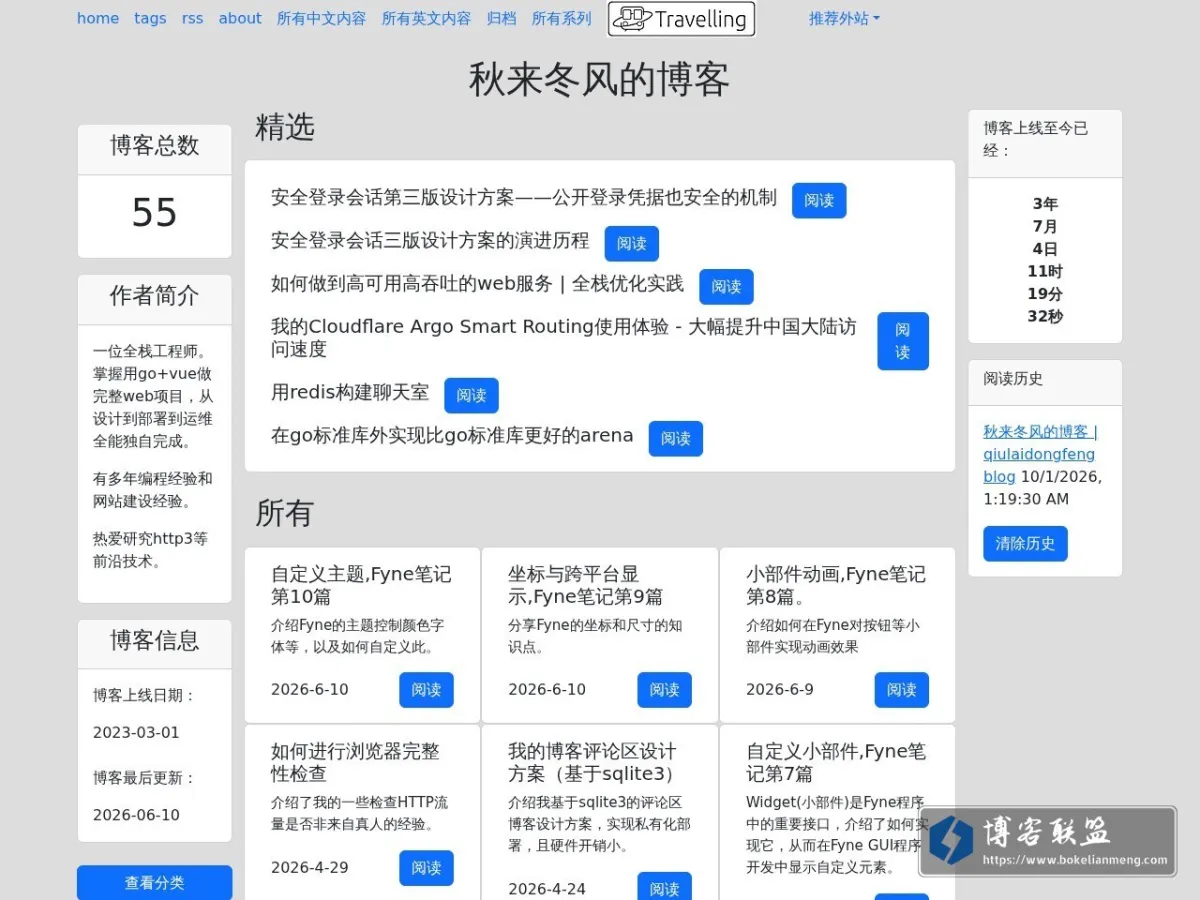Open the tags page
Viewport: 1200px width, 900px height.
click(x=150, y=18)
